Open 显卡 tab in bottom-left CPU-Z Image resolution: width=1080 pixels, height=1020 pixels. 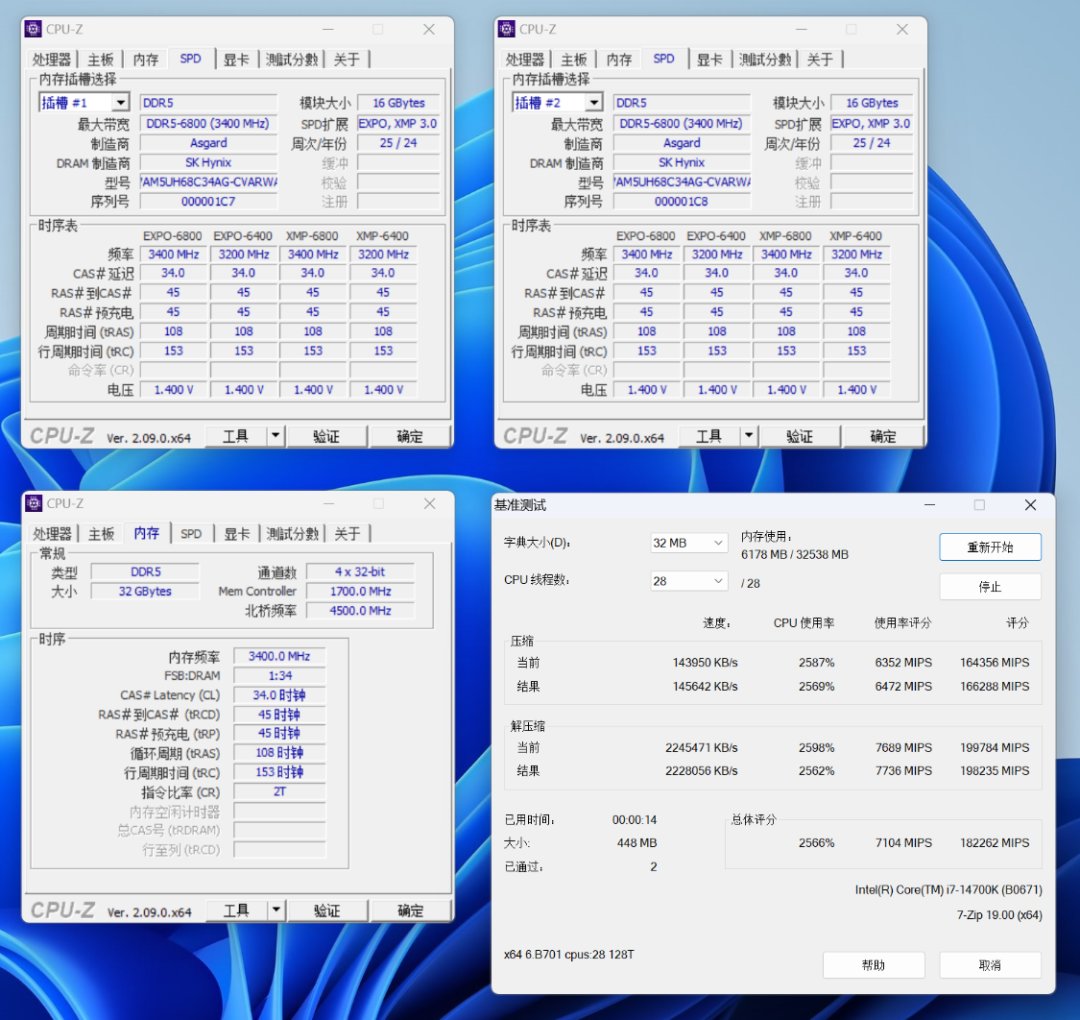[x=237, y=534]
